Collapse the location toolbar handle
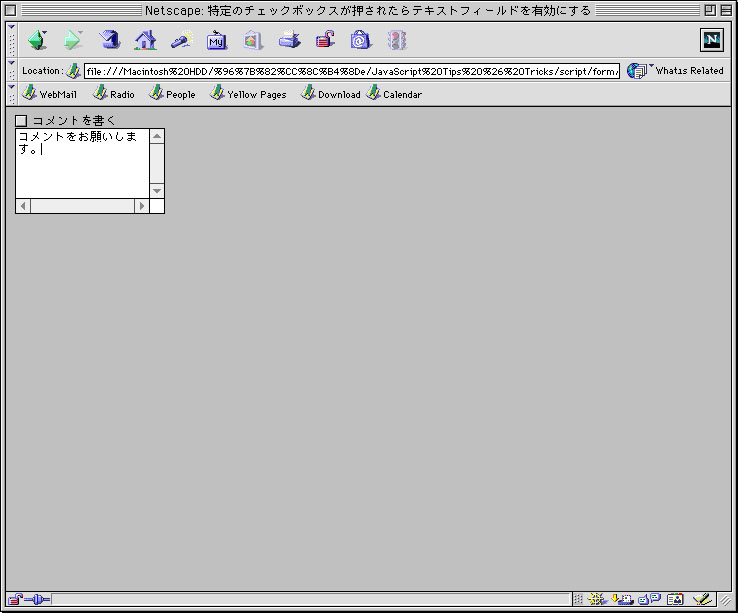The height and width of the screenshot is (613, 738). point(12,71)
